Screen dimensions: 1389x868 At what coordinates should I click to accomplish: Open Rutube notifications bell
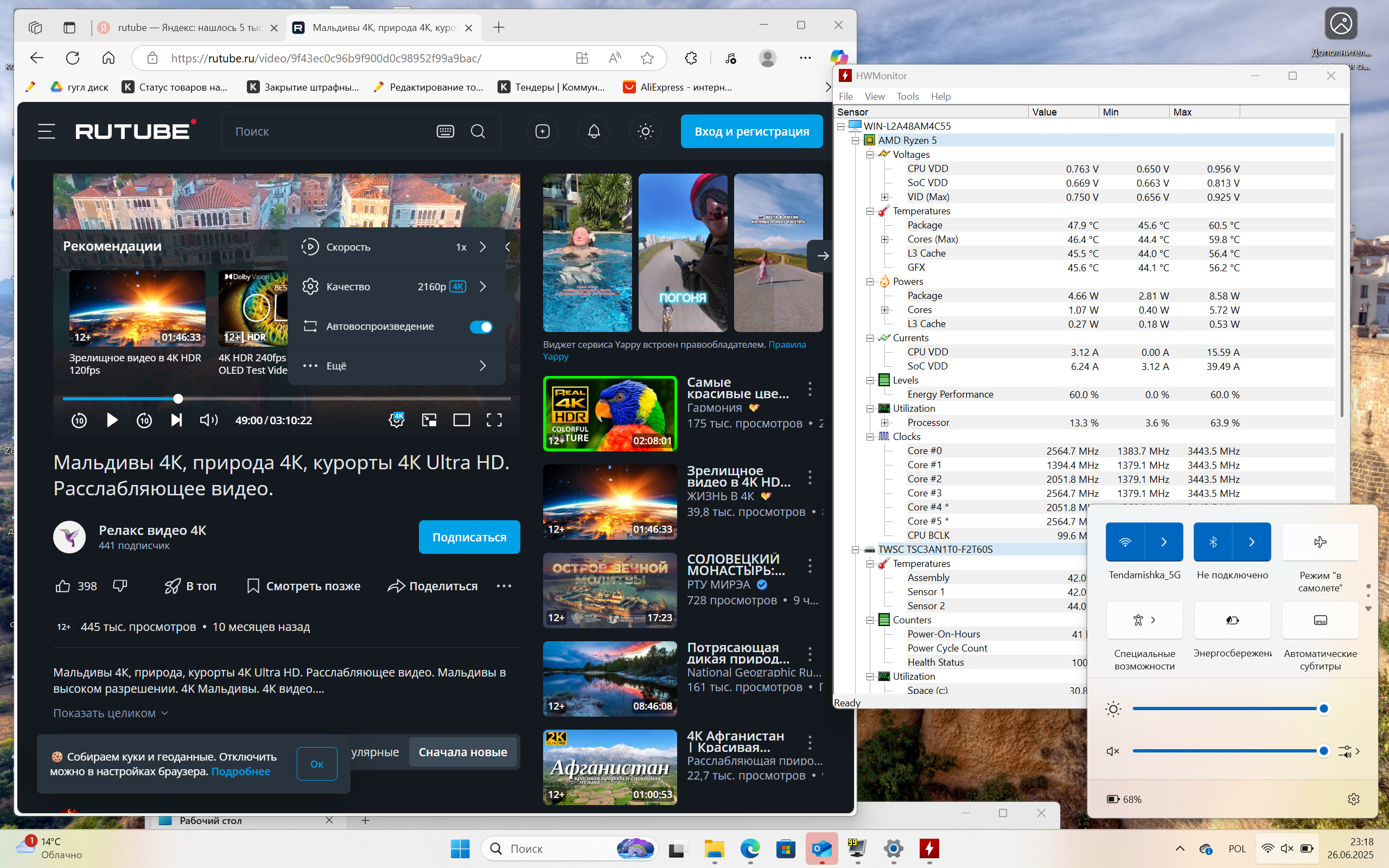point(594,131)
